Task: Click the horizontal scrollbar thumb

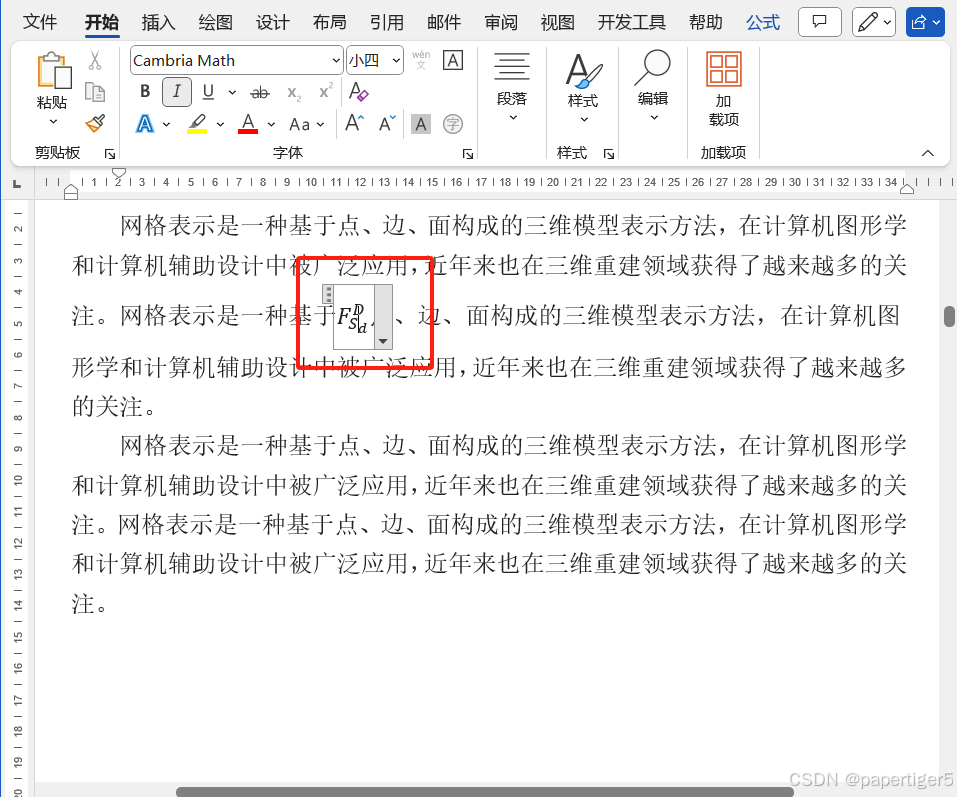Action: coord(485,792)
